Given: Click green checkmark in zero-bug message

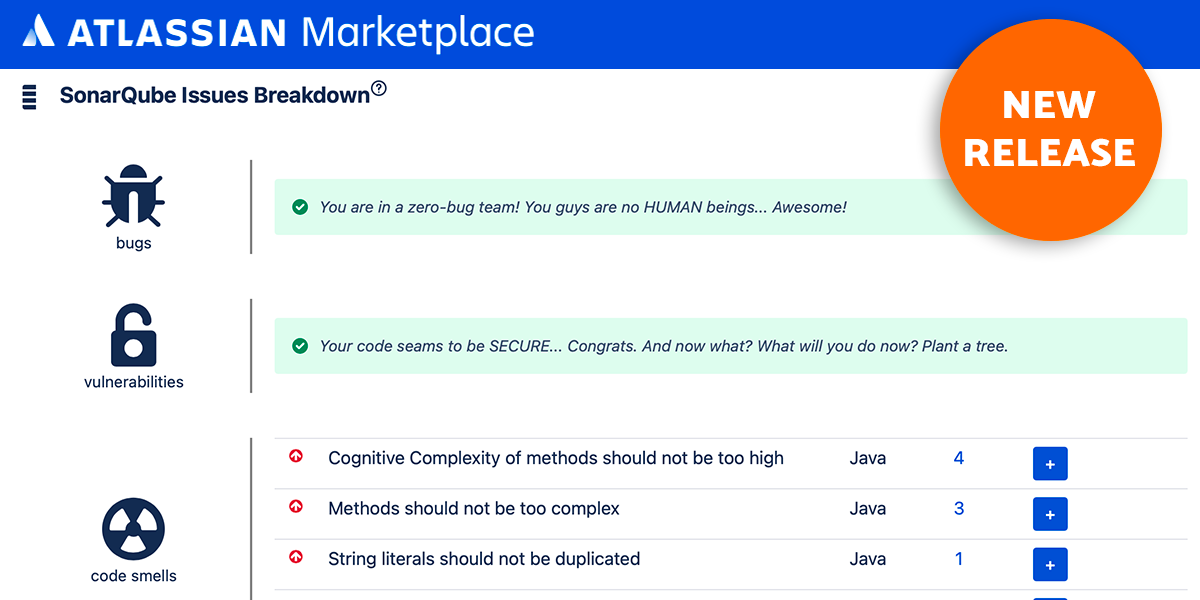Looking at the screenshot, I should (299, 207).
